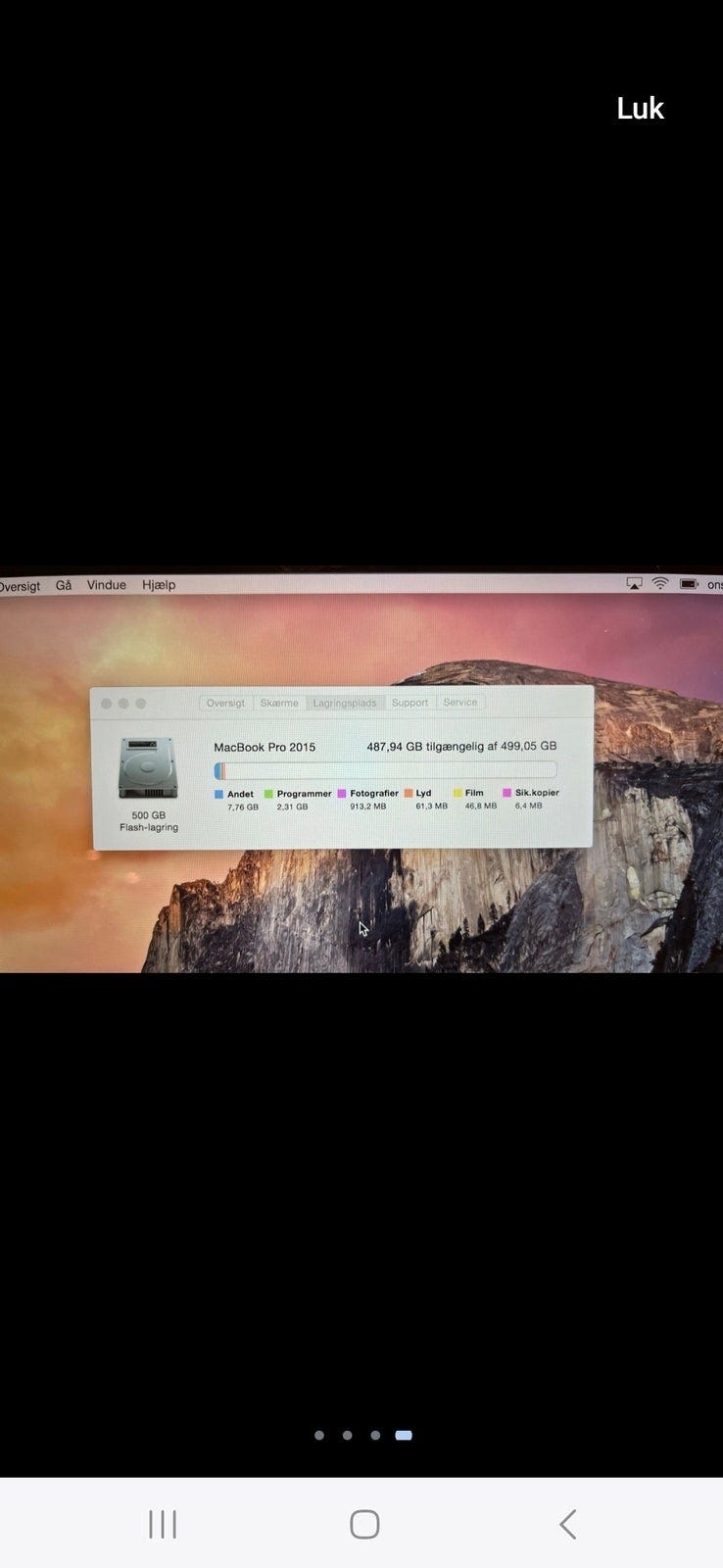Click the hard drive icon above 500 GB
This screenshot has height=1568, width=723.
click(x=148, y=768)
